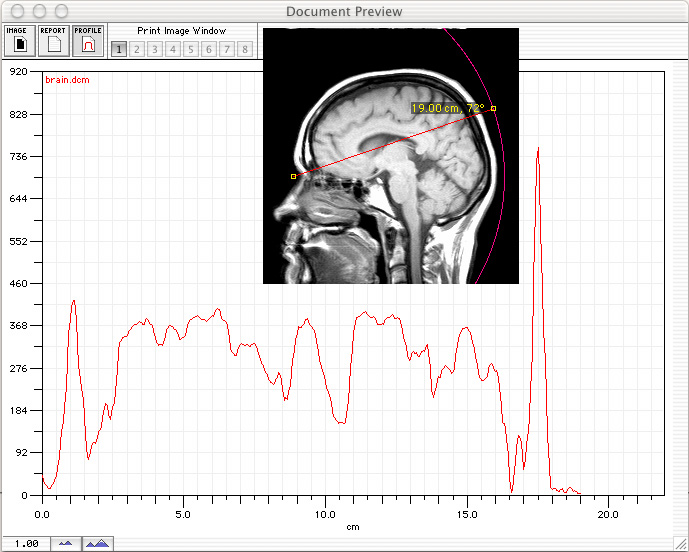
Task: Open the REPORT view icon
Action: point(53,40)
